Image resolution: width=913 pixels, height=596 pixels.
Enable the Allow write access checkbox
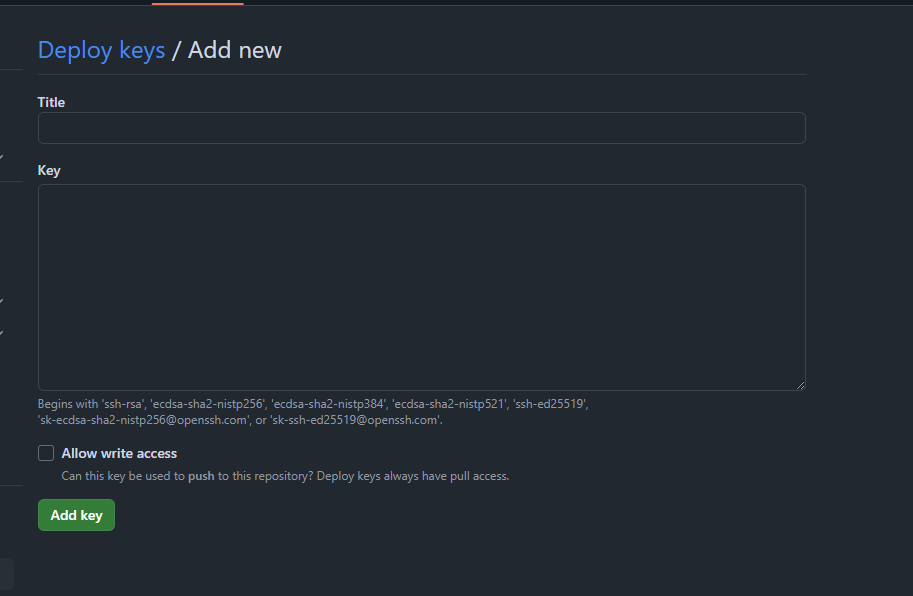[x=46, y=453]
